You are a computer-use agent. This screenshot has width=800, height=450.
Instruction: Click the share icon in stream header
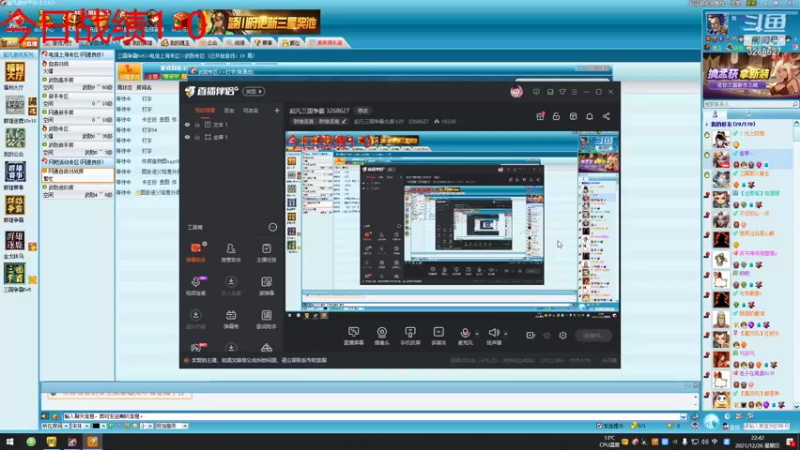coord(606,116)
